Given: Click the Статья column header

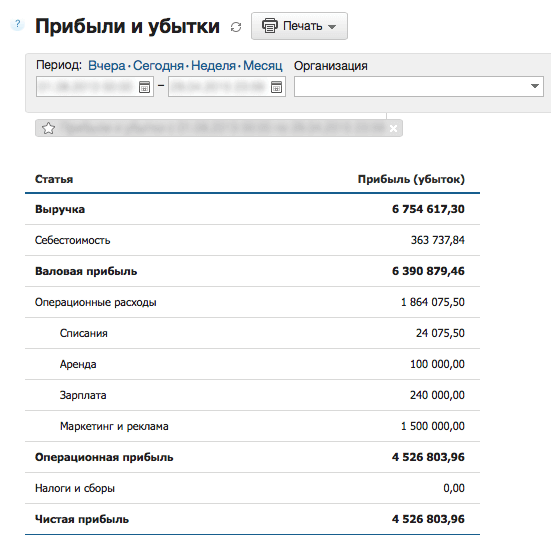Looking at the screenshot, I should point(54,179).
